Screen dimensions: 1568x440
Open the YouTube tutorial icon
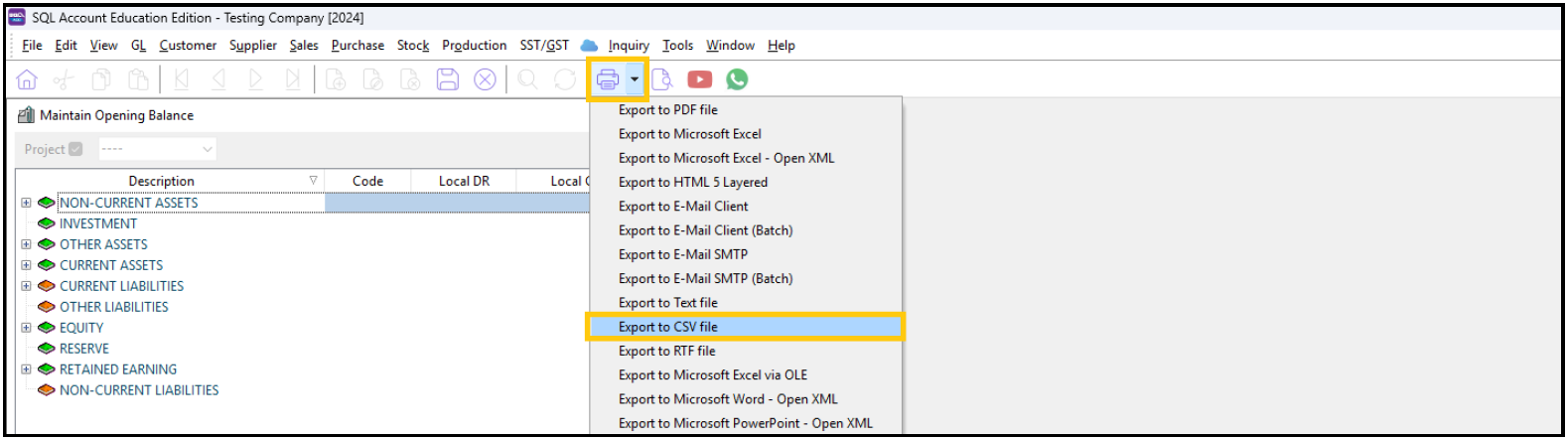tap(700, 79)
